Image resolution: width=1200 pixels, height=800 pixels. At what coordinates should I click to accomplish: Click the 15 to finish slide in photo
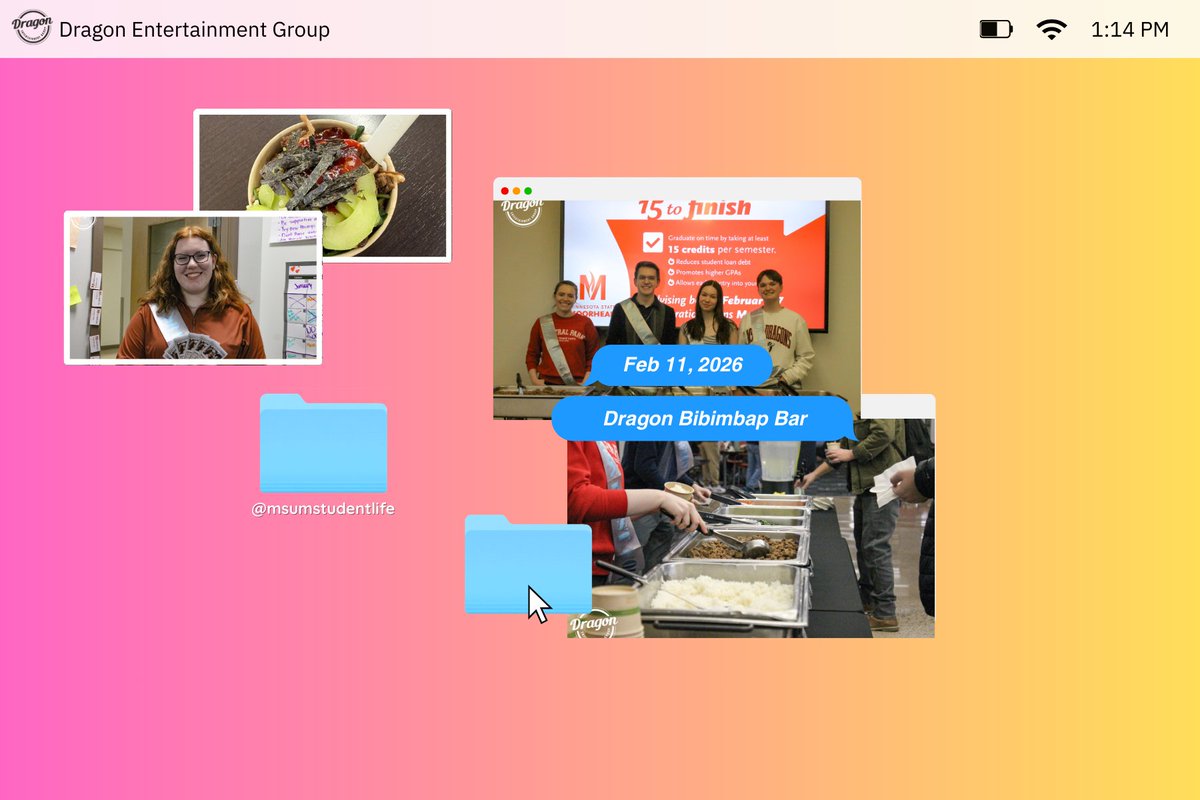coord(694,265)
